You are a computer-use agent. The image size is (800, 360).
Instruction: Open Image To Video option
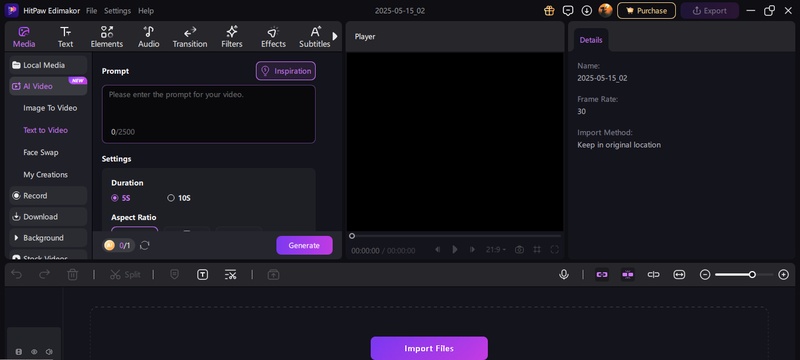(50, 108)
